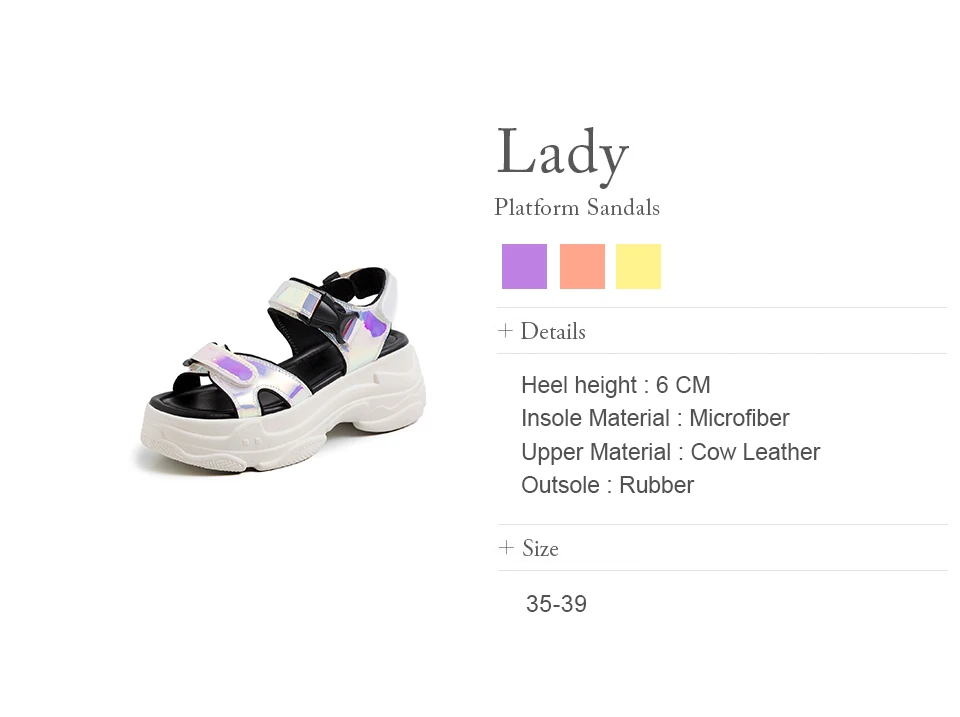960x717 pixels.
Task: Click the Details section heading
Action: click(553, 331)
